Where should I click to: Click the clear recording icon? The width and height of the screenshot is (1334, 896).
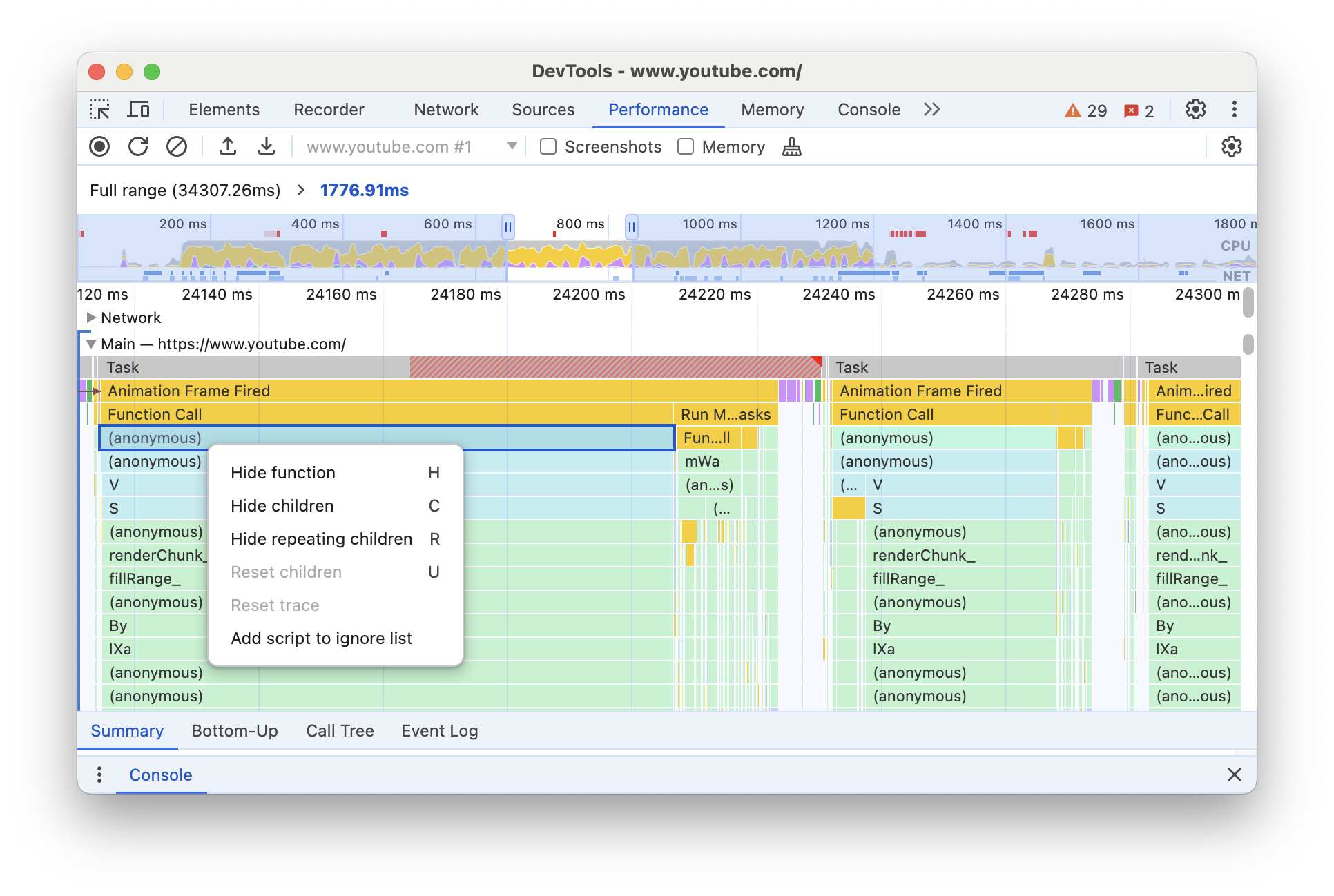[x=176, y=147]
